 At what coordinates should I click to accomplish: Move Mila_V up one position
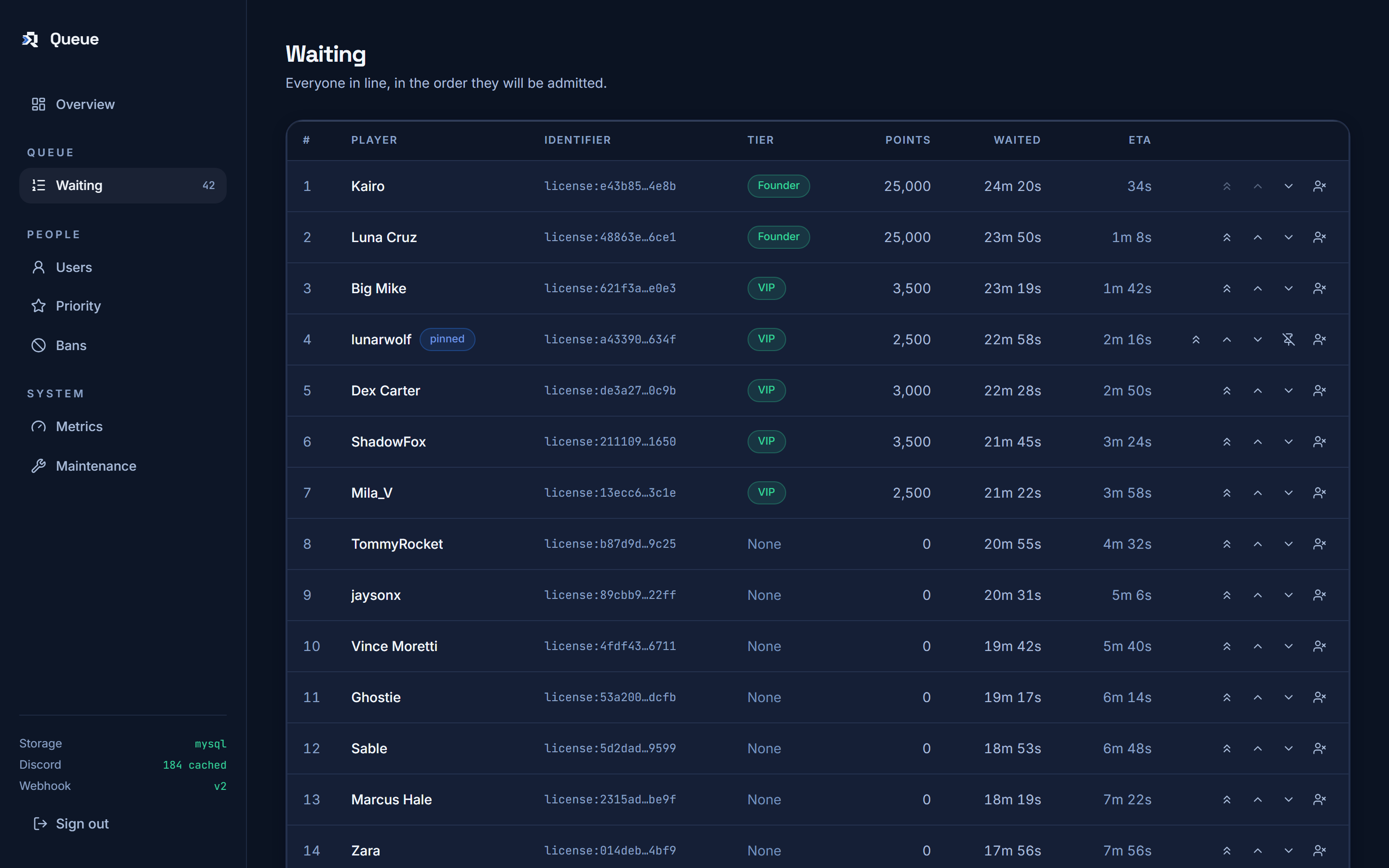click(1257, 492)
